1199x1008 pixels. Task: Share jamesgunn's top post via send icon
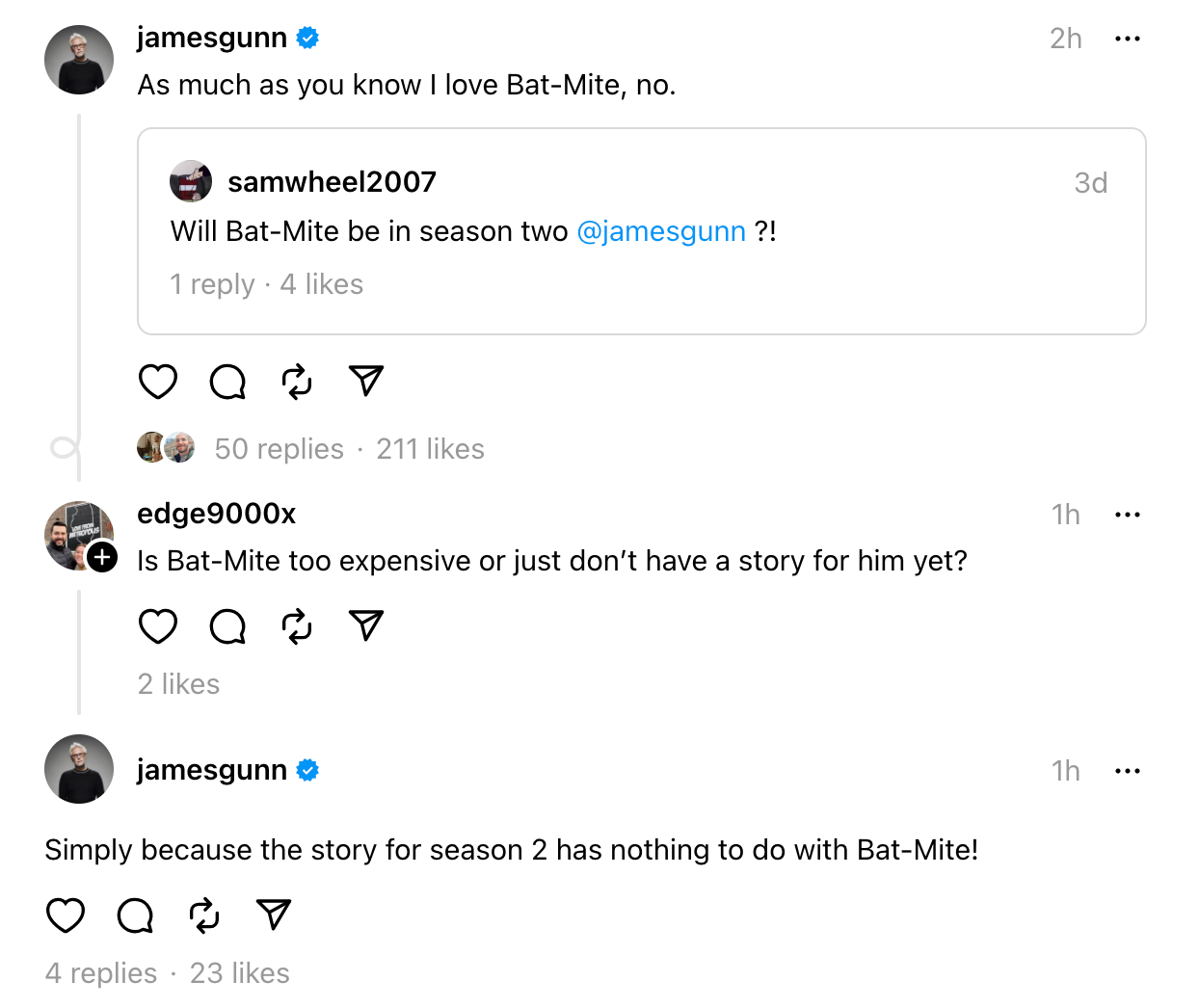[x=365, y=381]
